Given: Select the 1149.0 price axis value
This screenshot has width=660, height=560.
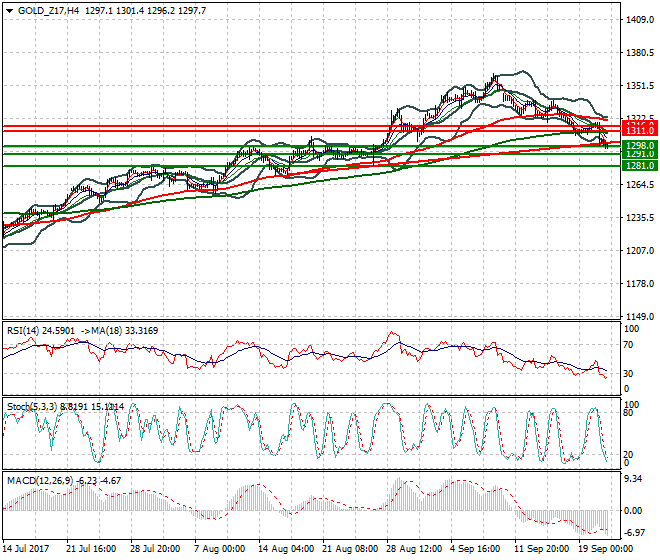Looking at the screenshot, I should click(x=640, y=317).
